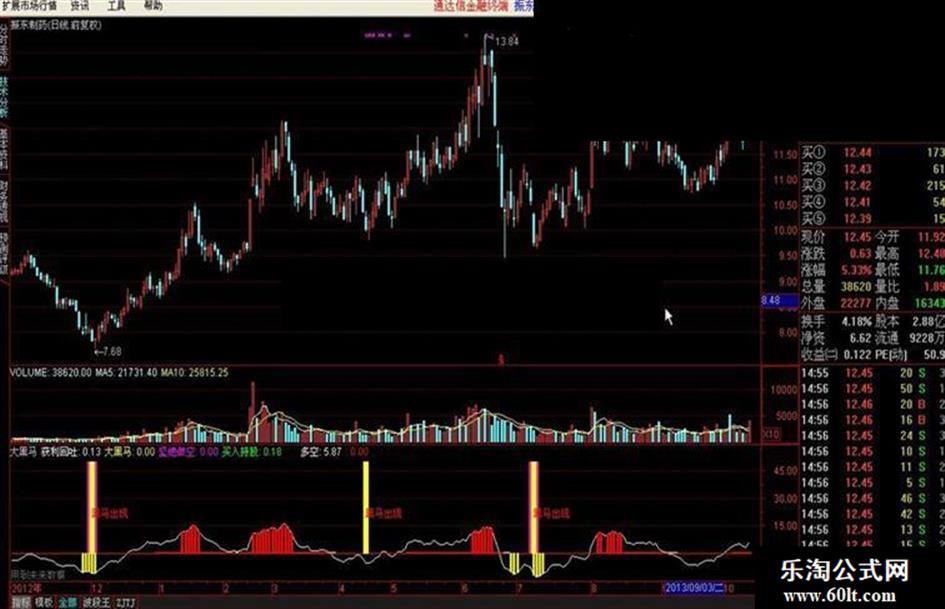This screenshot has height=609, width=945.
Task: Click the 买③ bid price 12.42
Action: (857, 186)
